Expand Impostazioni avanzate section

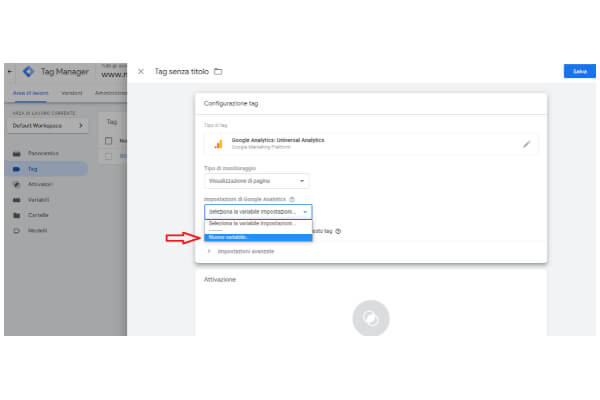tap(246, 251)
